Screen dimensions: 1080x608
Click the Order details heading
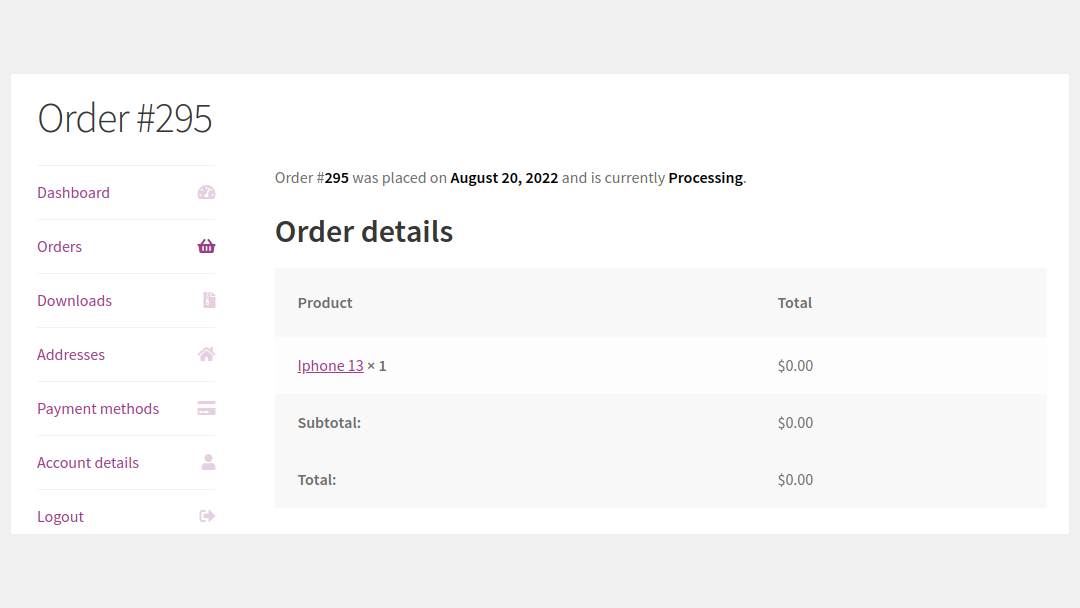click(x=364, y=232)
